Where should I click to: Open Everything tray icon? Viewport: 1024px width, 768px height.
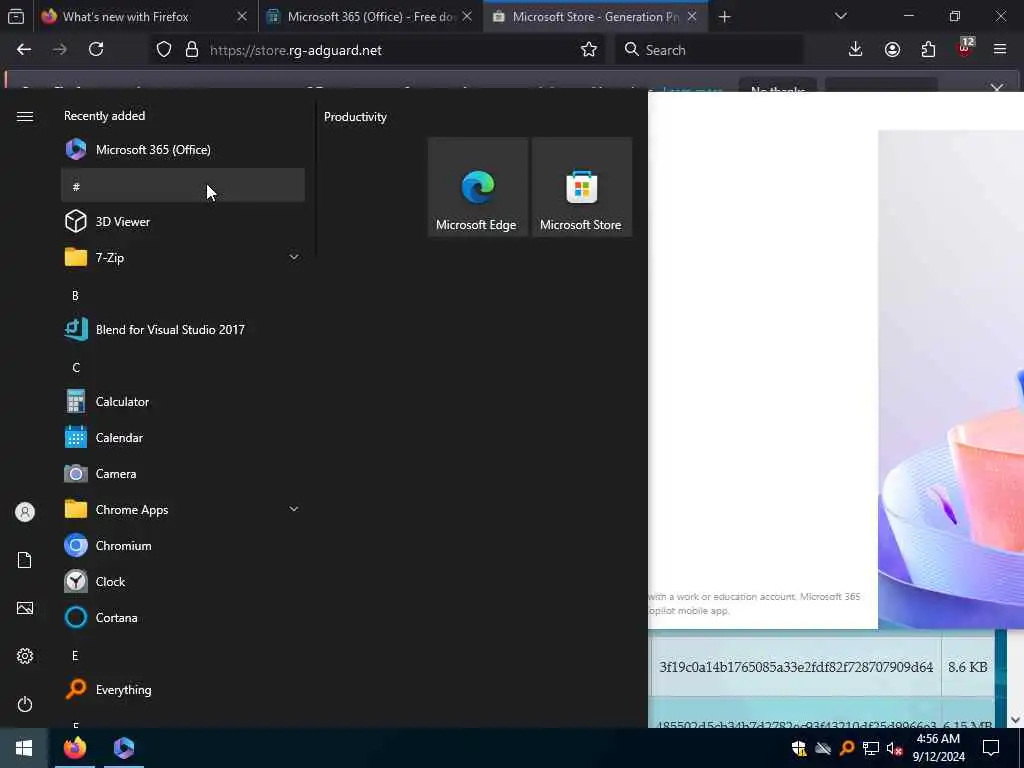click(x=846, y=748)
